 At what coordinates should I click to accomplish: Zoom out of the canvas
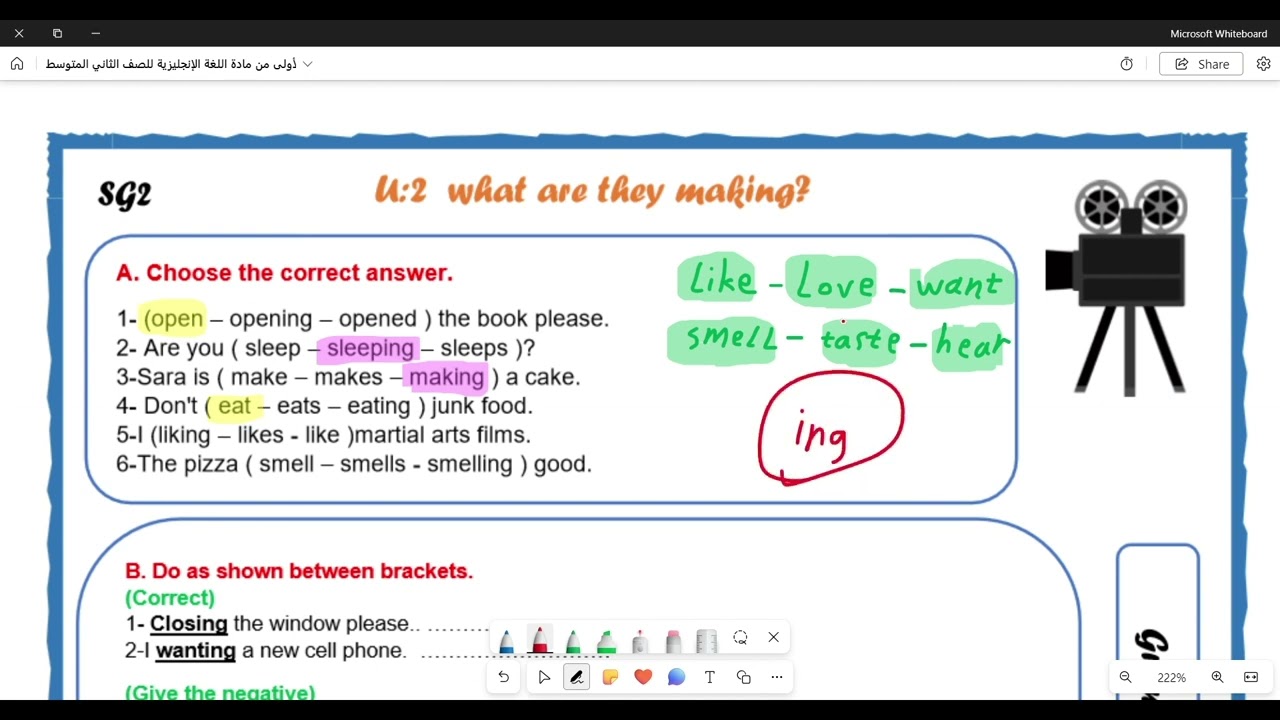click(1125, 677)
